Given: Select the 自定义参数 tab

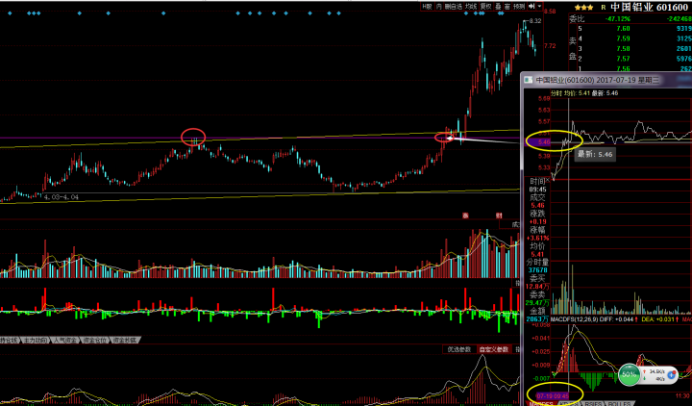Looking at the screenshot, I should point(493,349).
